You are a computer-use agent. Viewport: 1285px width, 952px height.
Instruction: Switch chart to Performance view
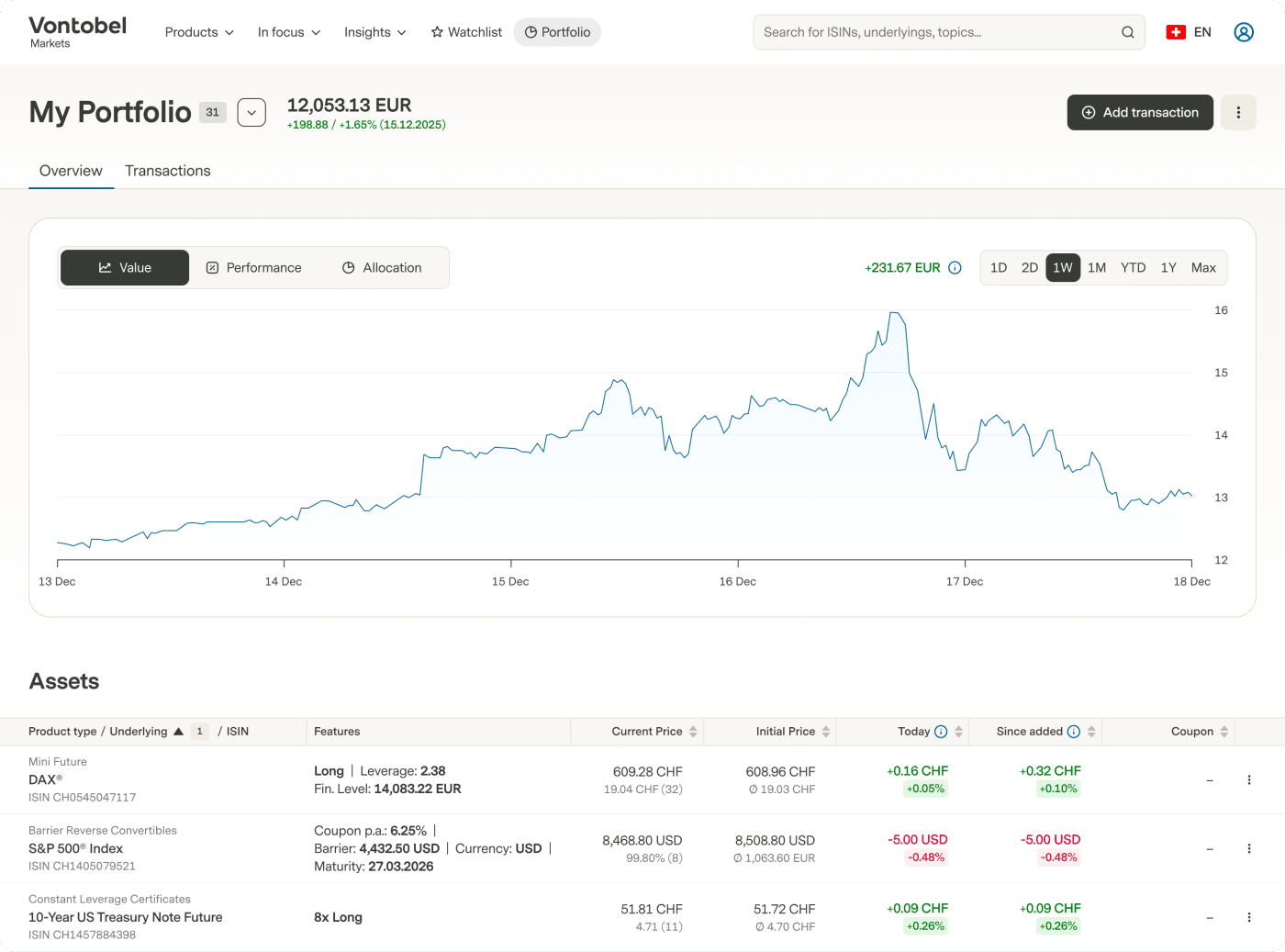tap(254, 268)
